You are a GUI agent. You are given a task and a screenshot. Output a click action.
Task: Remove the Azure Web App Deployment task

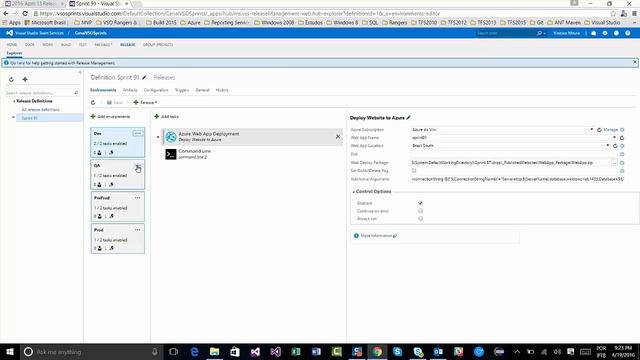pyautogui.click(x=338, y=137)
